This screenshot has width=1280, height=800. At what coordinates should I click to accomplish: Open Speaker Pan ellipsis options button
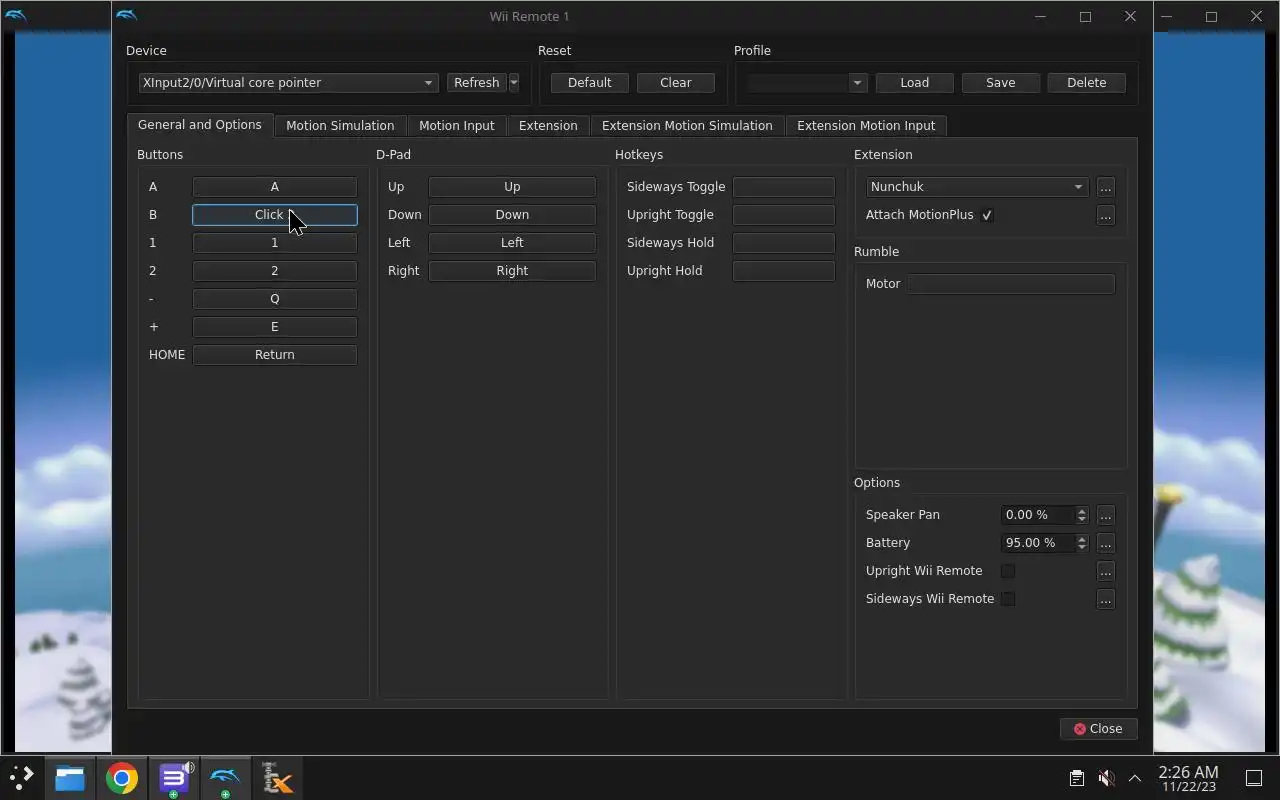coord(1105,515)
